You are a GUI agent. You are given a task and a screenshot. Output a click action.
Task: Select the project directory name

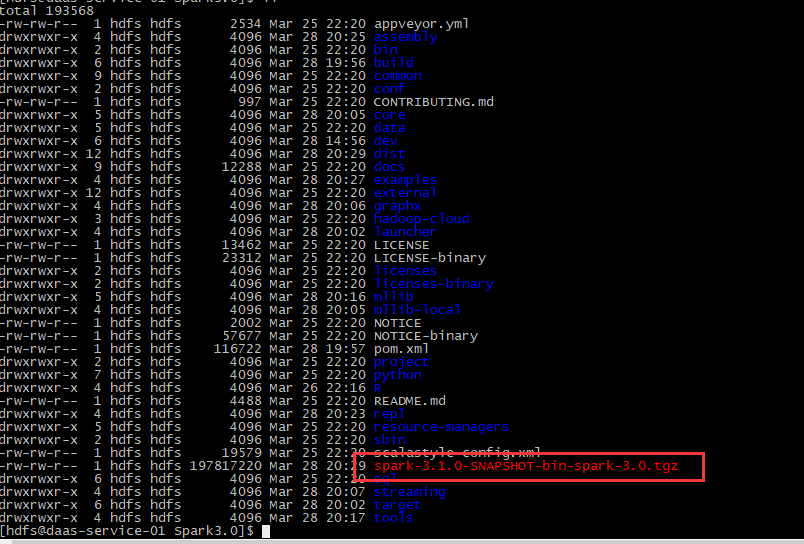401,362
